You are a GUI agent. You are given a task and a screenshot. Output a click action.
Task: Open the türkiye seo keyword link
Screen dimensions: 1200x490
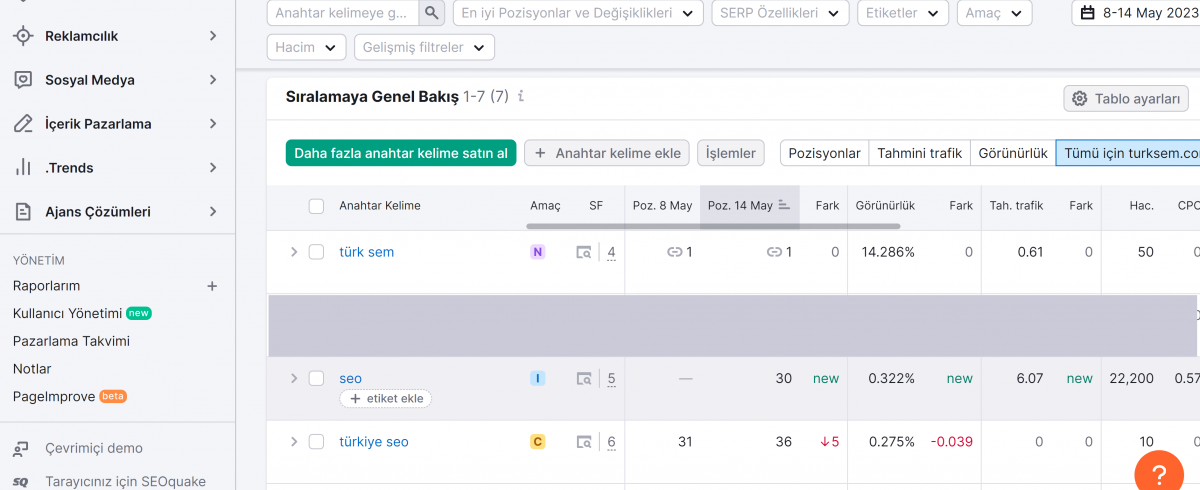[373, 442]
